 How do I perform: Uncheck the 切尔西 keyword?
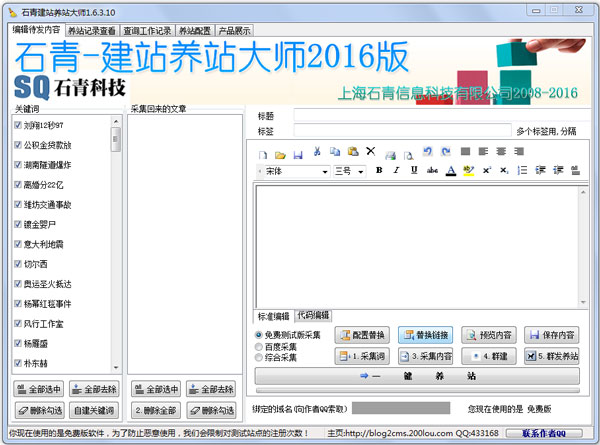point(18,264)
